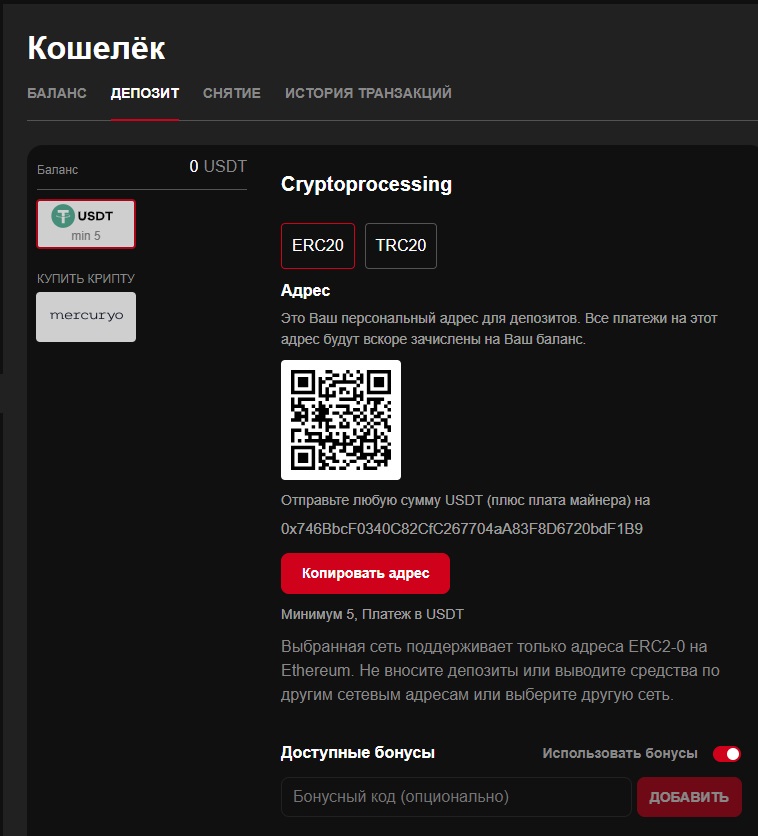Click the green Tether USDT coin icon
The width and height of the screenshot is (758, 836).
[x=63, y=216]
